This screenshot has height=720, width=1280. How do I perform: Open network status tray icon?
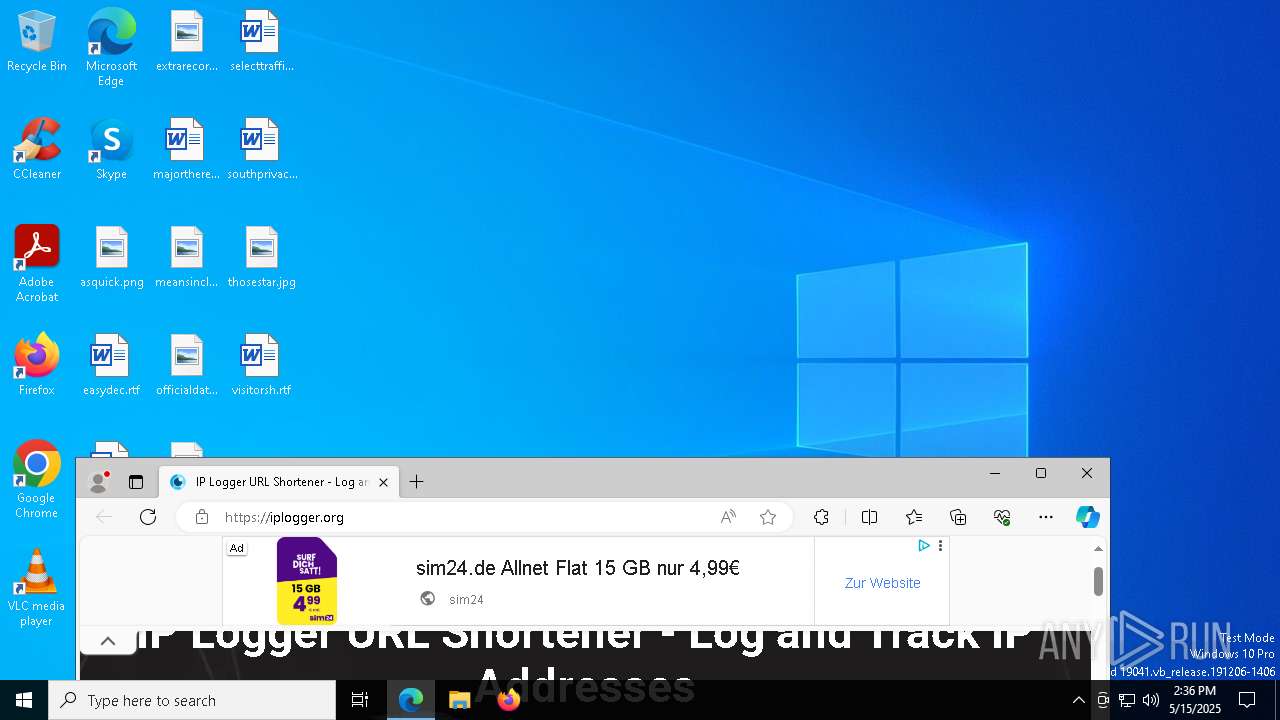(1127, 700)
